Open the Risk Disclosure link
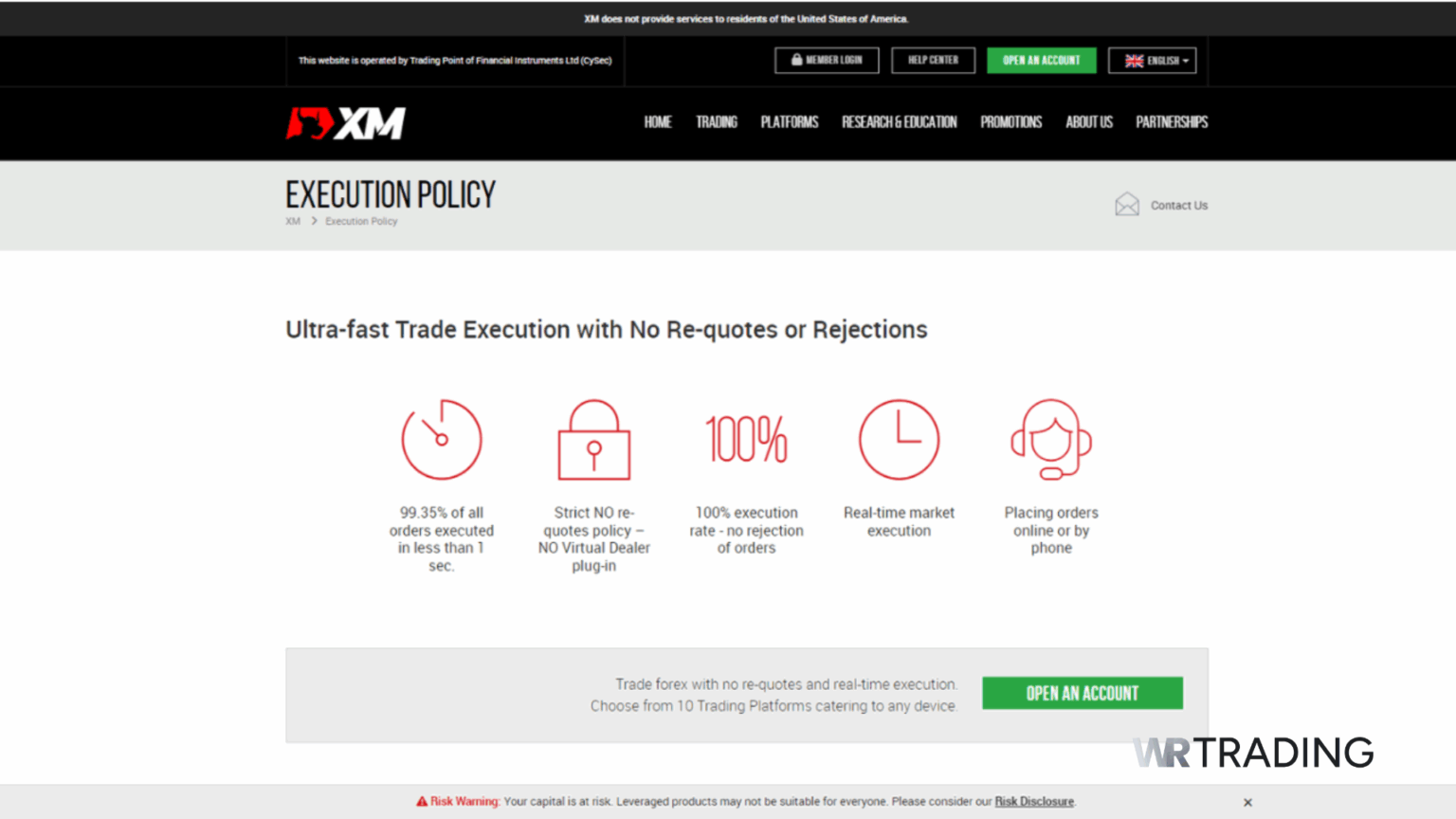1456x819 pixels. (x=1034, y=802)
